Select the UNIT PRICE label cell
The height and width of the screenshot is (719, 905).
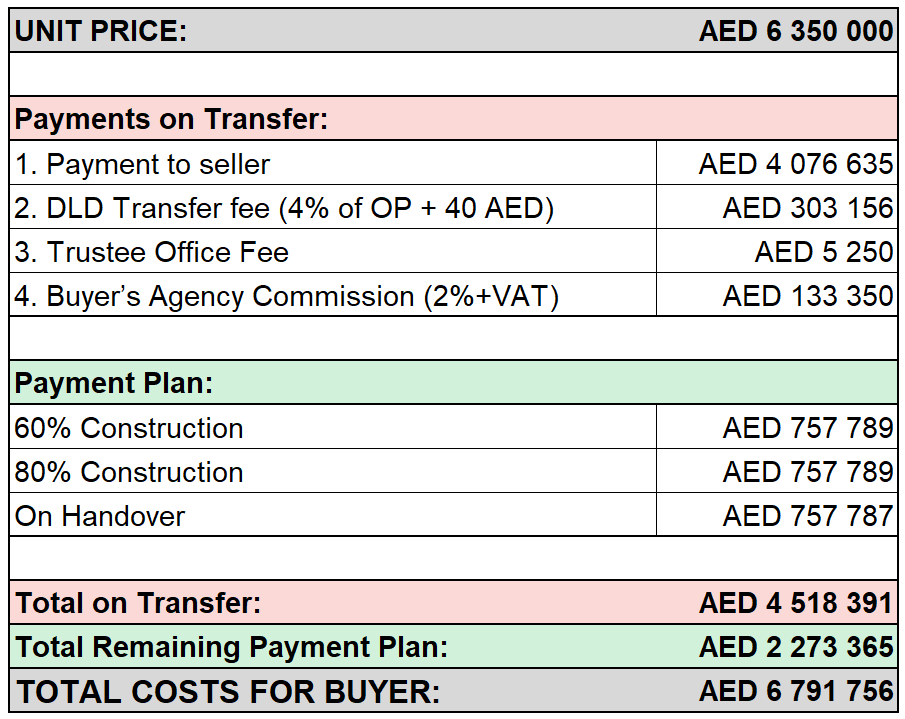pos(101,31)
